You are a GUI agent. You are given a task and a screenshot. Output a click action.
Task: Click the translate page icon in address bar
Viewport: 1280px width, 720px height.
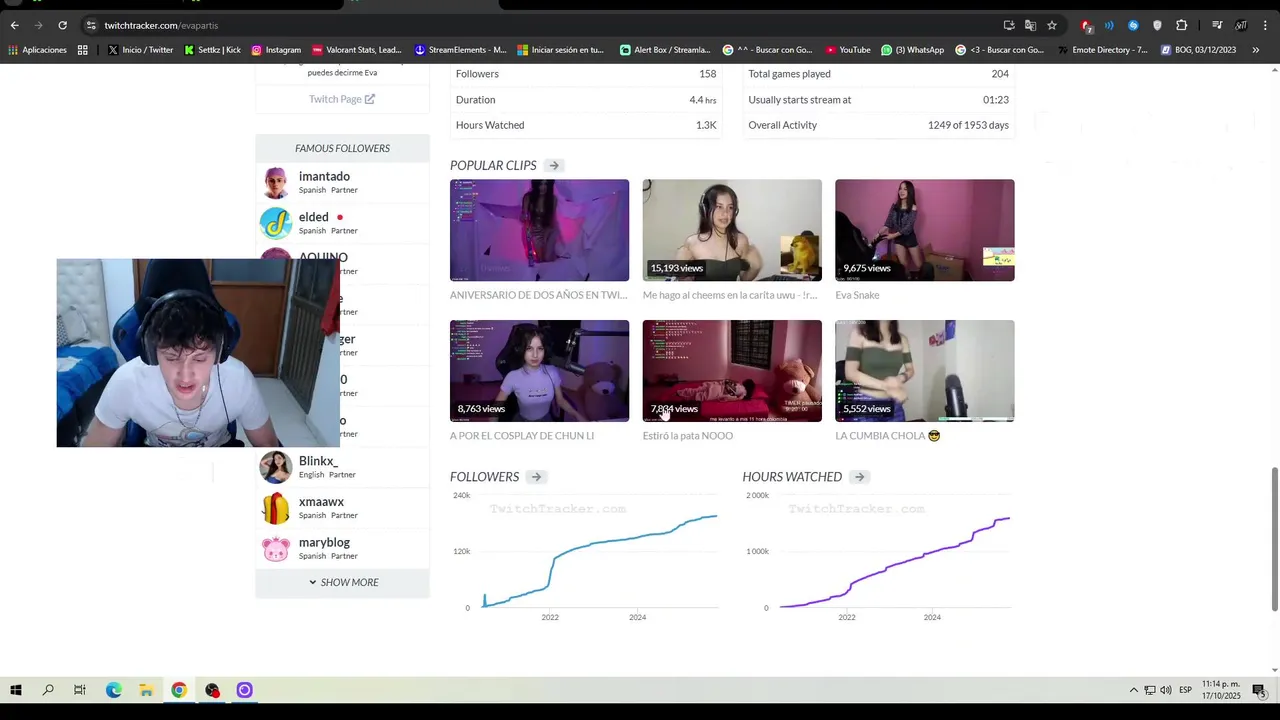[1030, 25]
